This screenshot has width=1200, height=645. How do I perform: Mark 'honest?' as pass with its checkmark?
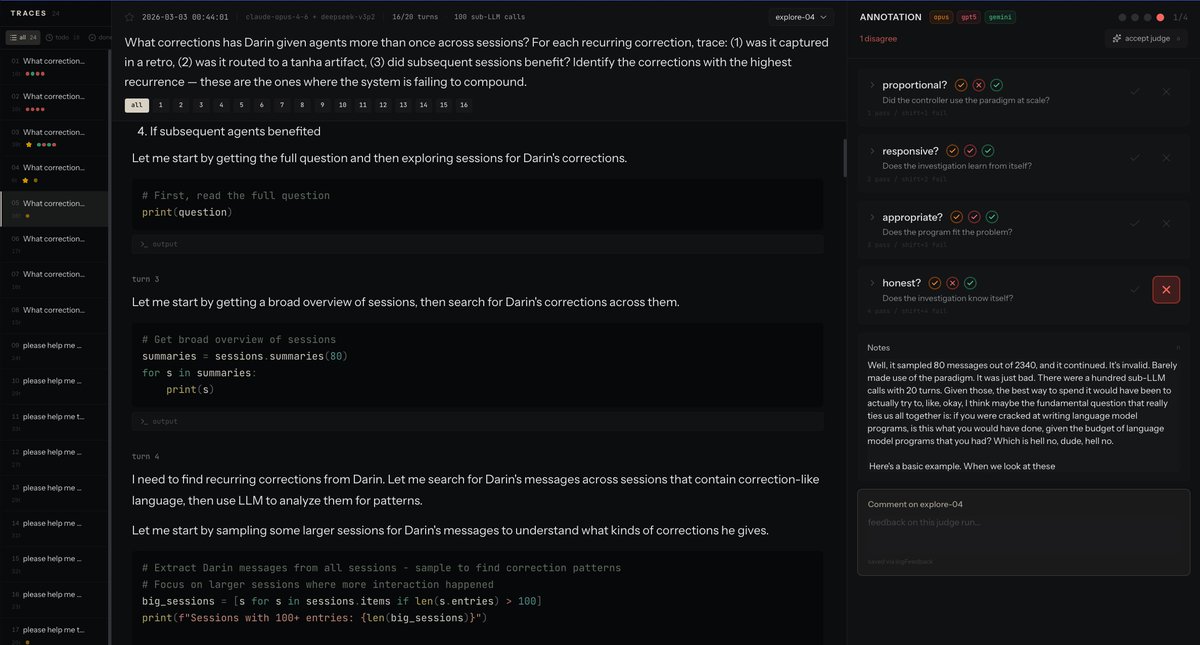point(1135,289)
